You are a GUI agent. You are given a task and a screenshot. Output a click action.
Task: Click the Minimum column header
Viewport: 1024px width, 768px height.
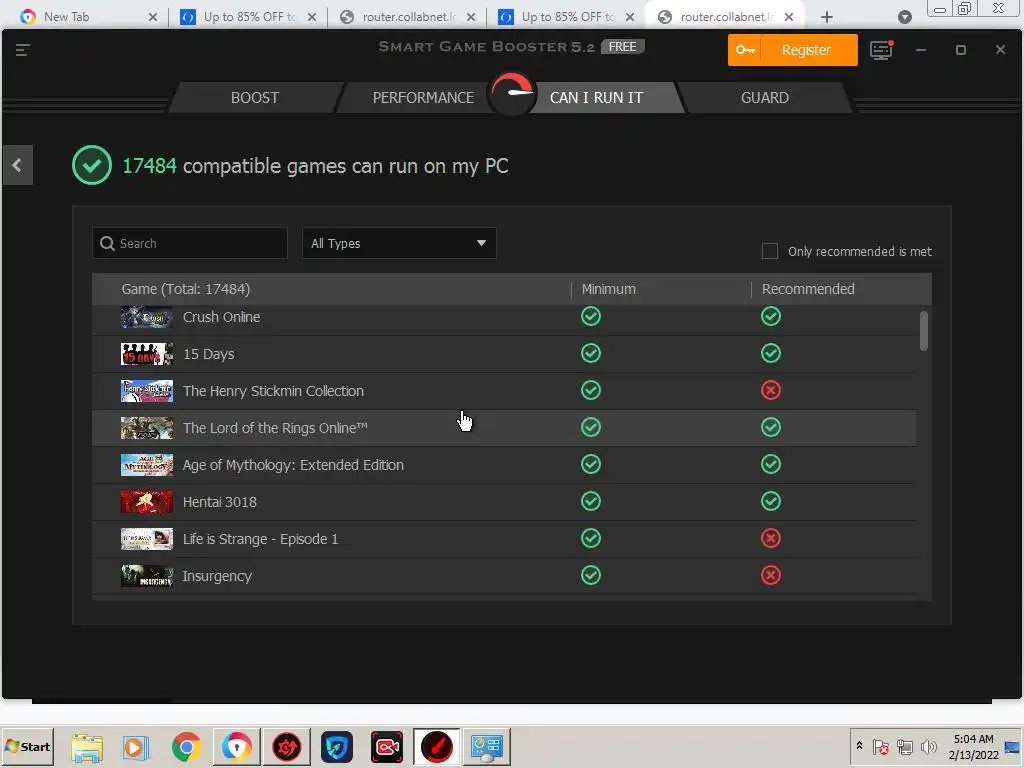(609, 289)
